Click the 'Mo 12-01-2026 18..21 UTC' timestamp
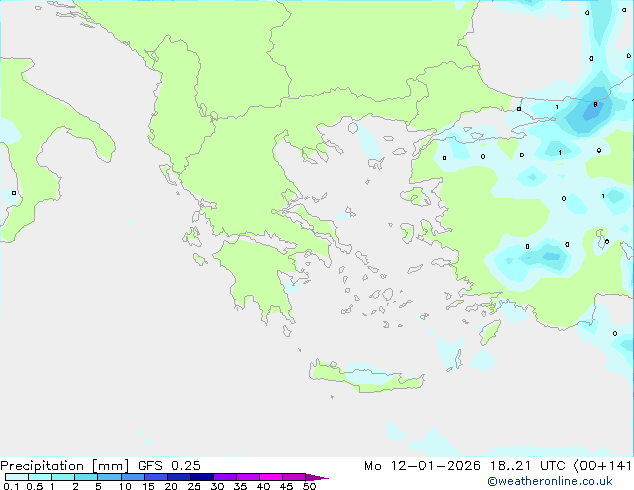This screenshot has height=490, width=634. point(465,466)
